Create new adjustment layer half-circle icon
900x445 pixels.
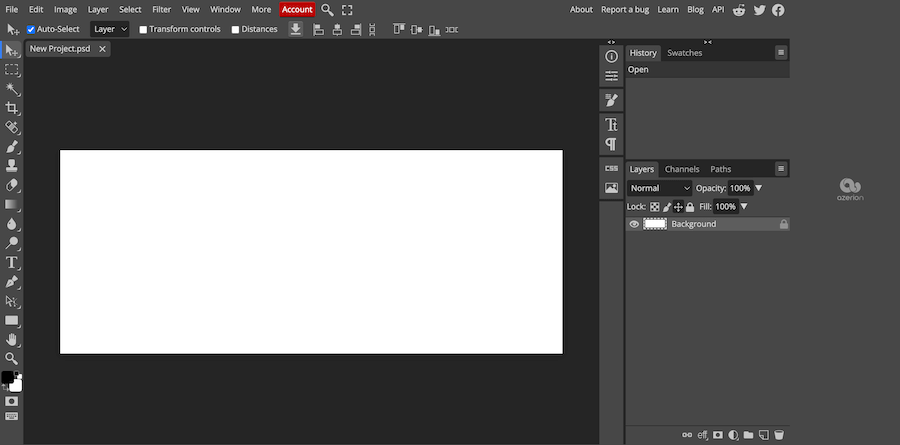[733, 435]
